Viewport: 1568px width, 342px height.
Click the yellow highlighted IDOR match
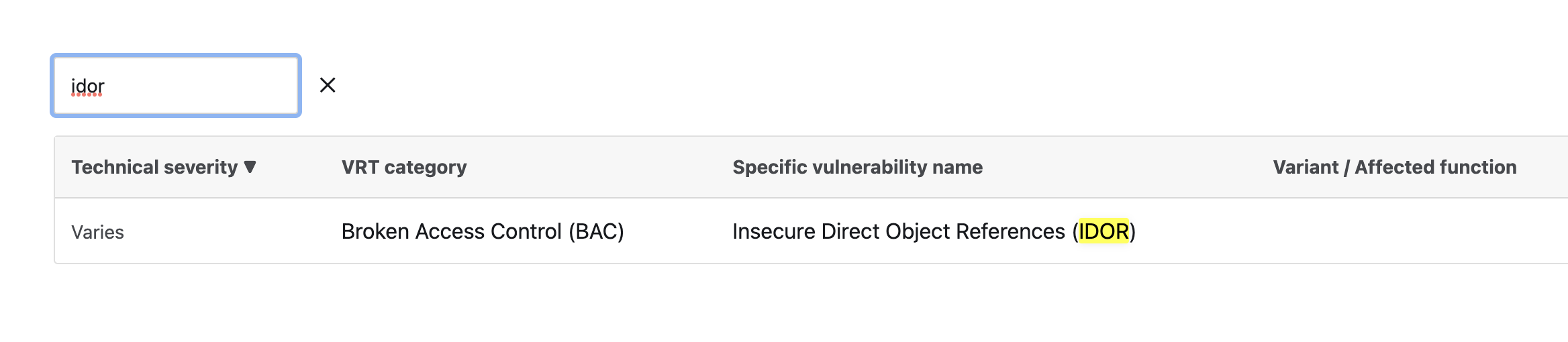pyautogui.click(x=1104, y=231)
